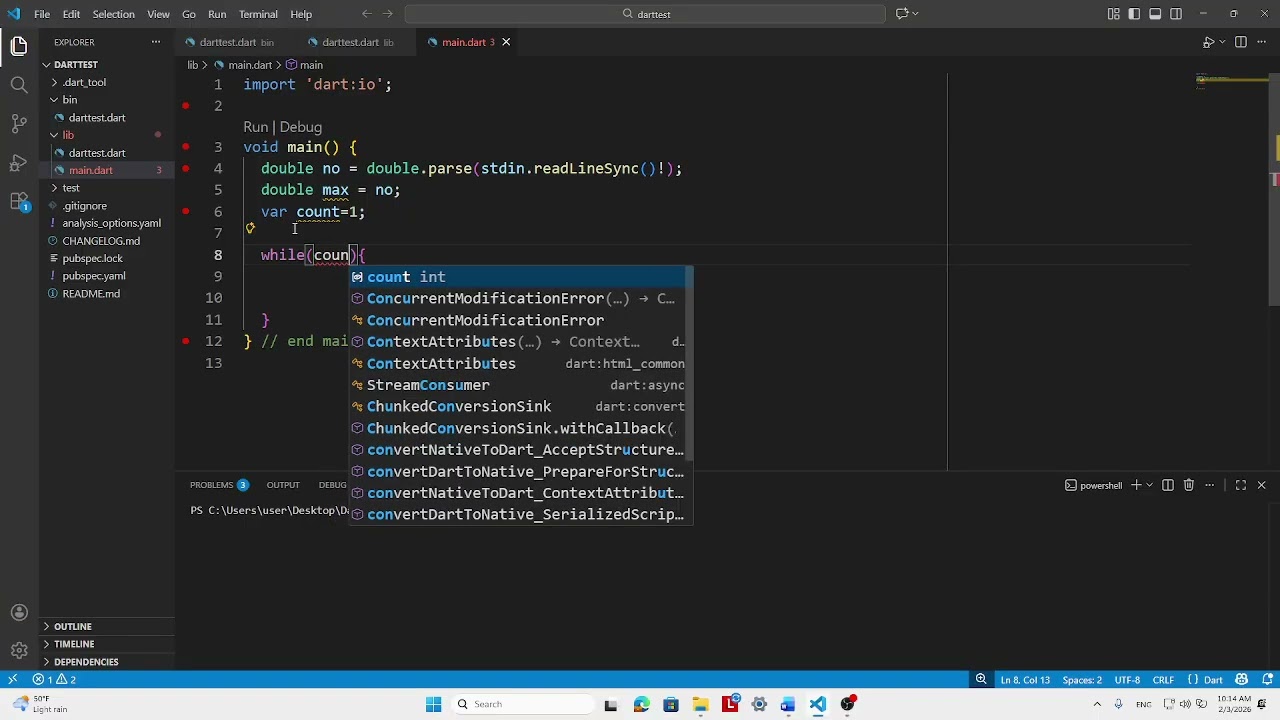The width and height of the screenshot is (1280, 720).
Task: Toggle the primary sidebar layout button
Action: [1134, 14]
